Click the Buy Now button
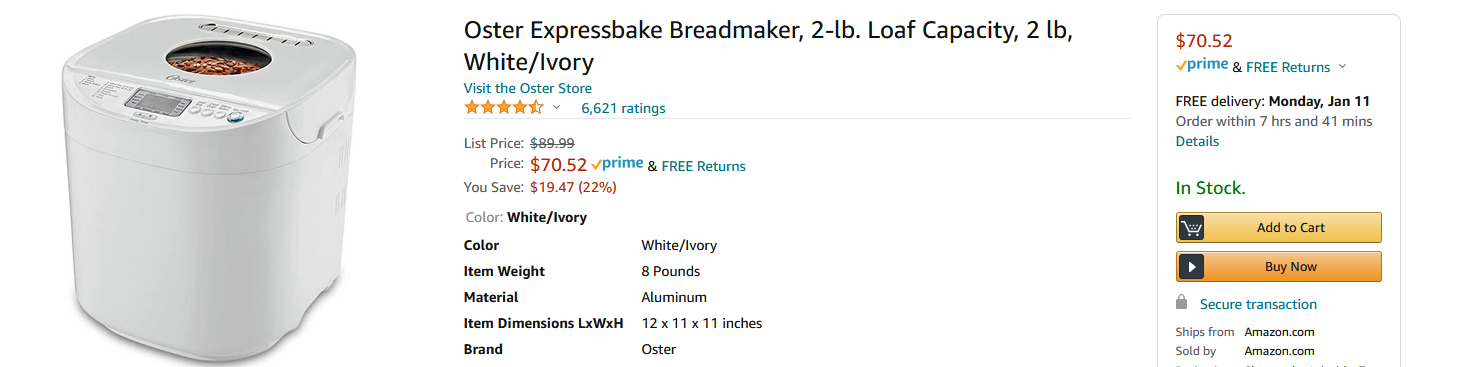 pyautogui.click(x=1279, y=267)
